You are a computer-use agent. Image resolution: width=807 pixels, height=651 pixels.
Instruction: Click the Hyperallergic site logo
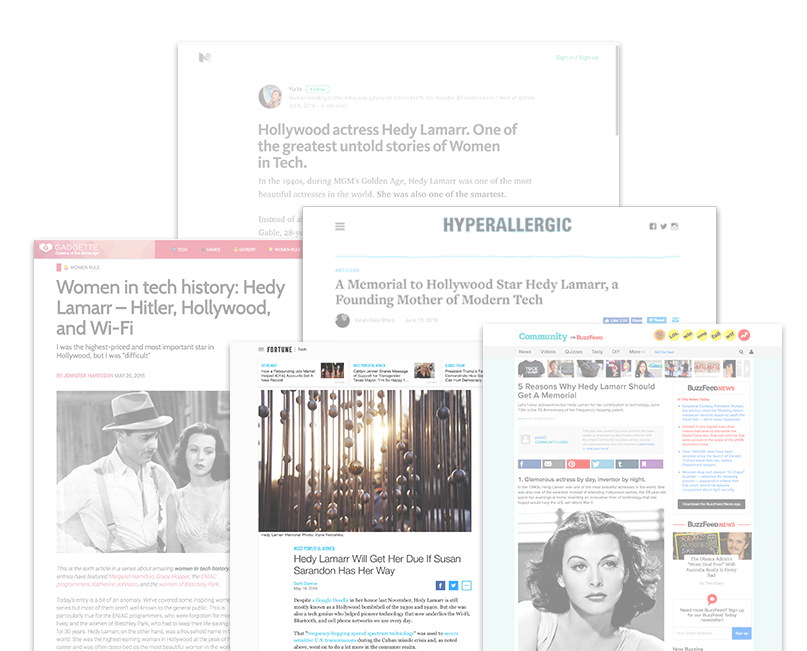(x=507, y=225)
